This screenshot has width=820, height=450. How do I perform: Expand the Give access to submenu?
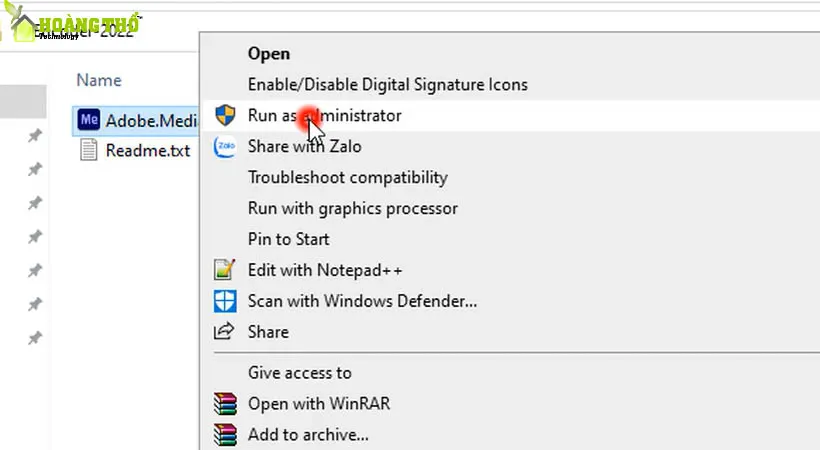(299, 373)
